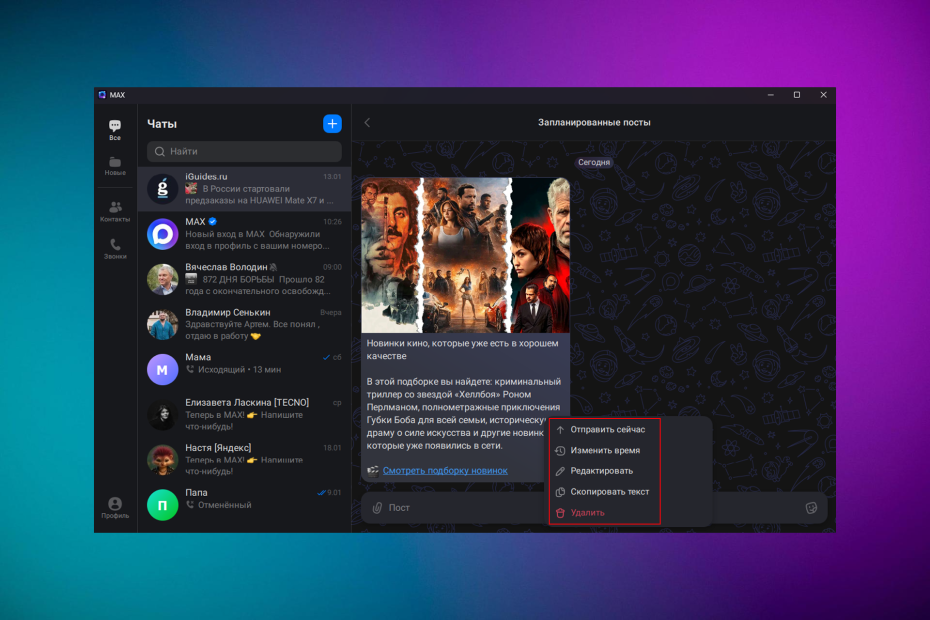930x620 pixels.
Task: Click the search magnifier icon
Action: click(160, 151)
